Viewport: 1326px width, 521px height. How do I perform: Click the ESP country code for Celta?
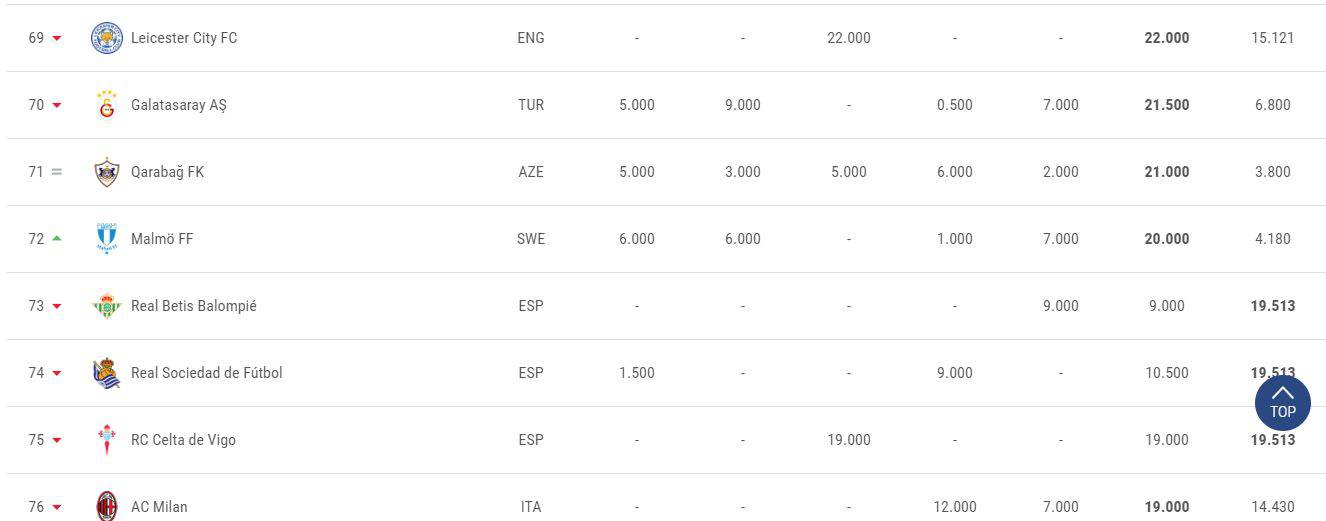pyautogui.click(x=531, y=440)
